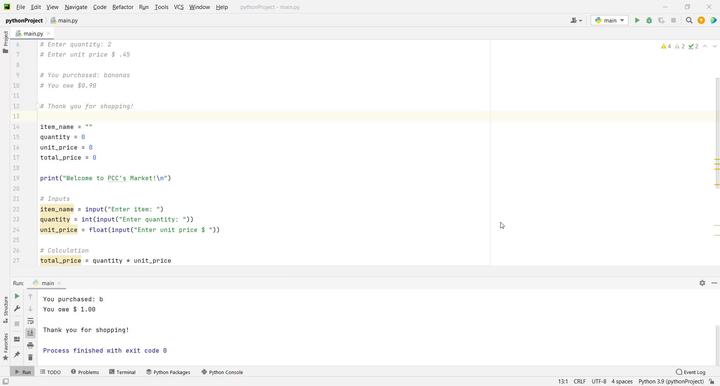Open Search Everywhere magnifier icon
The image size is (720, 386).
(x=689, y=20)
